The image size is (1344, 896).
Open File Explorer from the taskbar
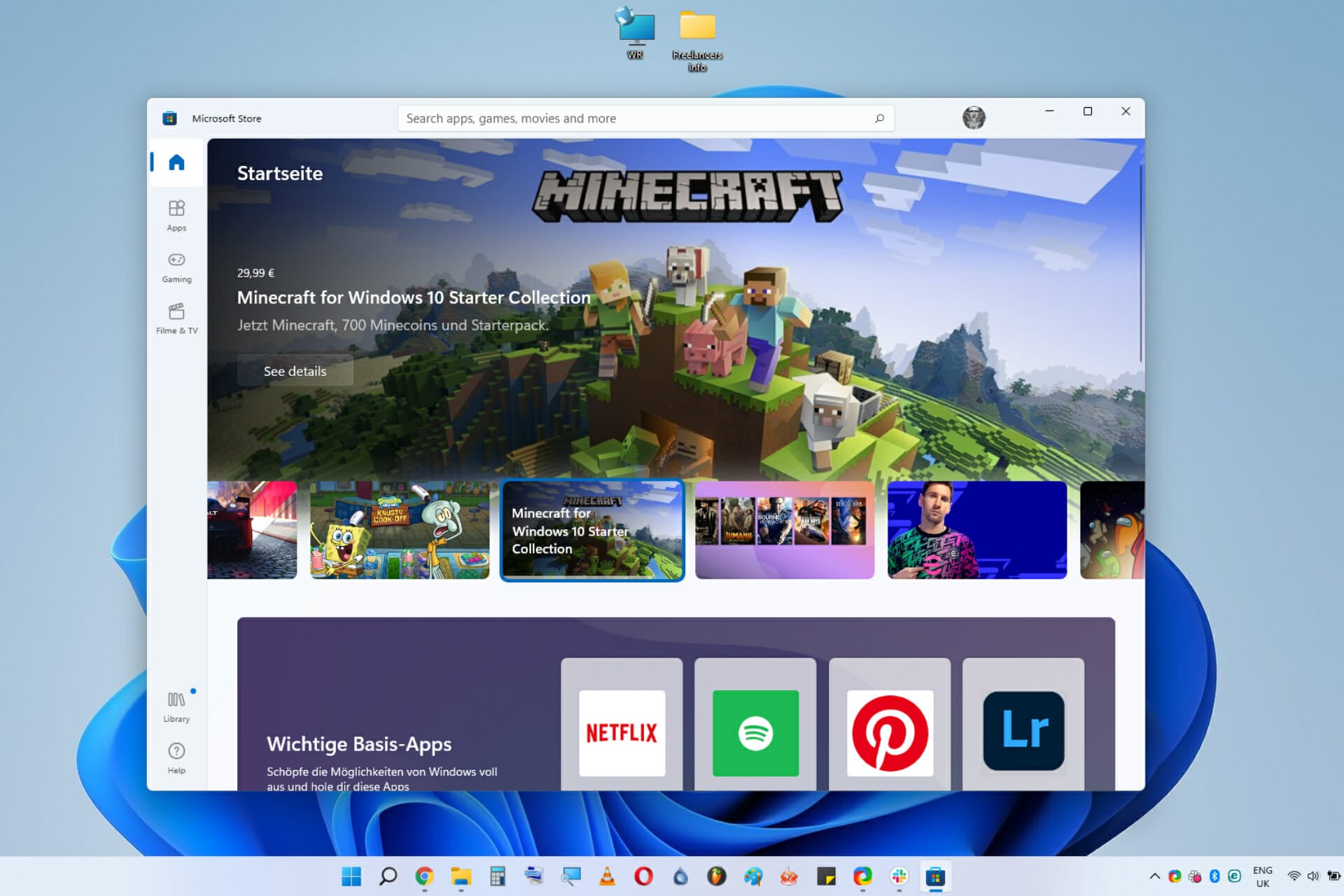coord(460,877)
